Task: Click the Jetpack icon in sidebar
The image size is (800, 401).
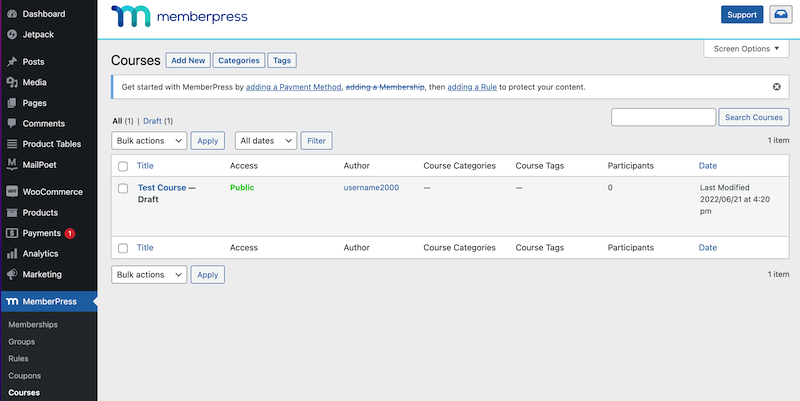Action: 12,34
